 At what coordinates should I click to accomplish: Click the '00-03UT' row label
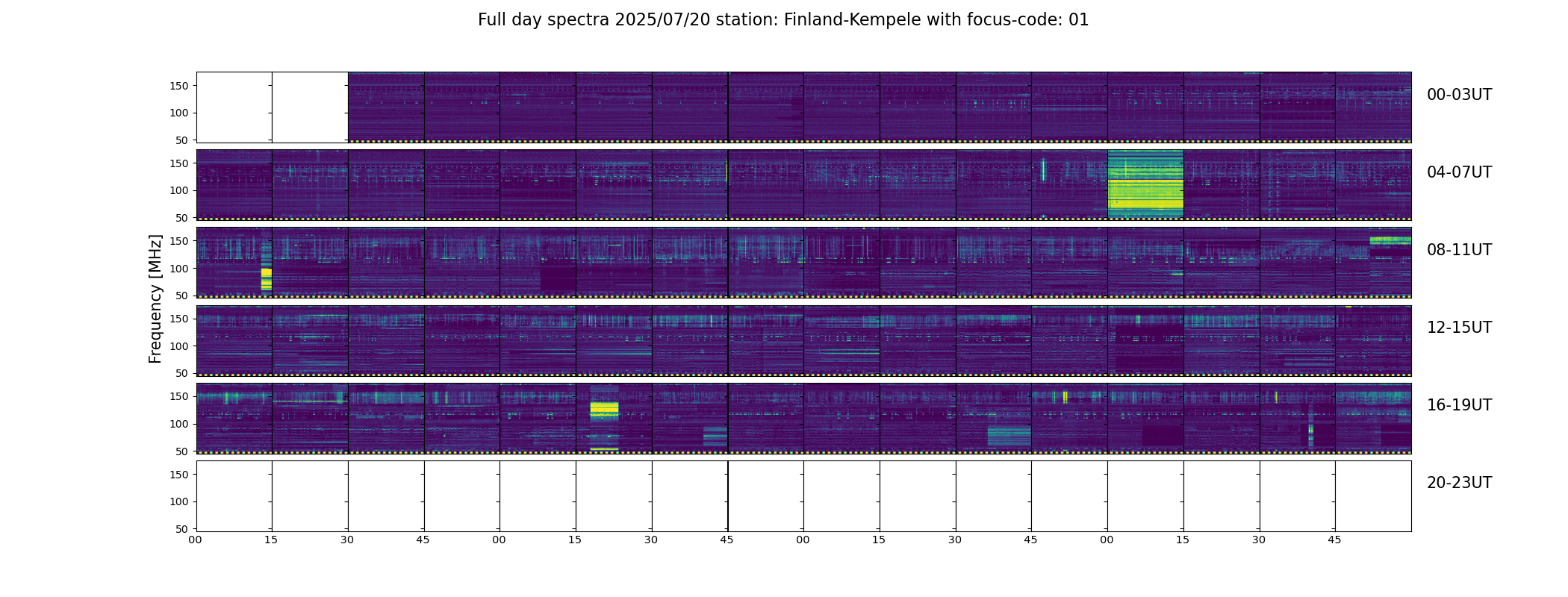pos(1459,95)
